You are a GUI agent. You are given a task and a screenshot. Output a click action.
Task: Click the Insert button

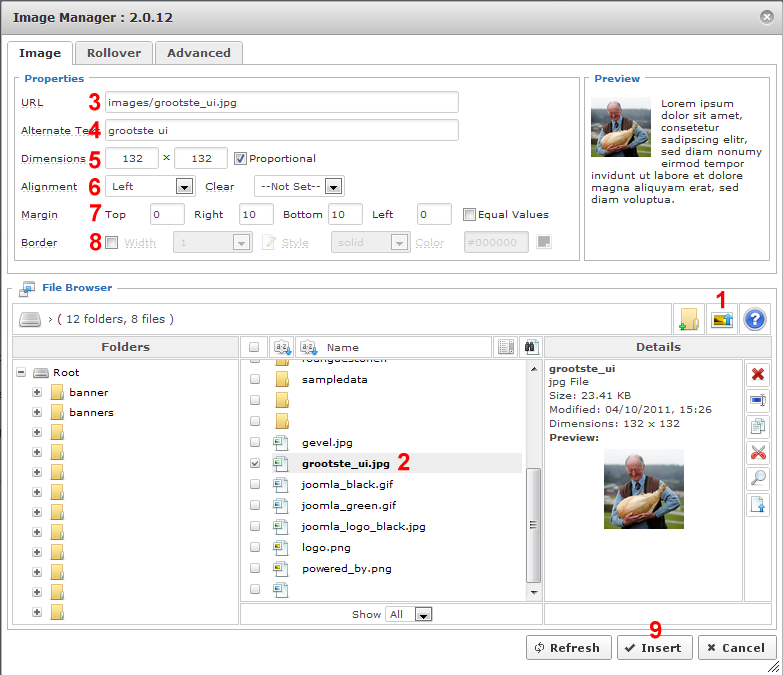click(654, 648)
